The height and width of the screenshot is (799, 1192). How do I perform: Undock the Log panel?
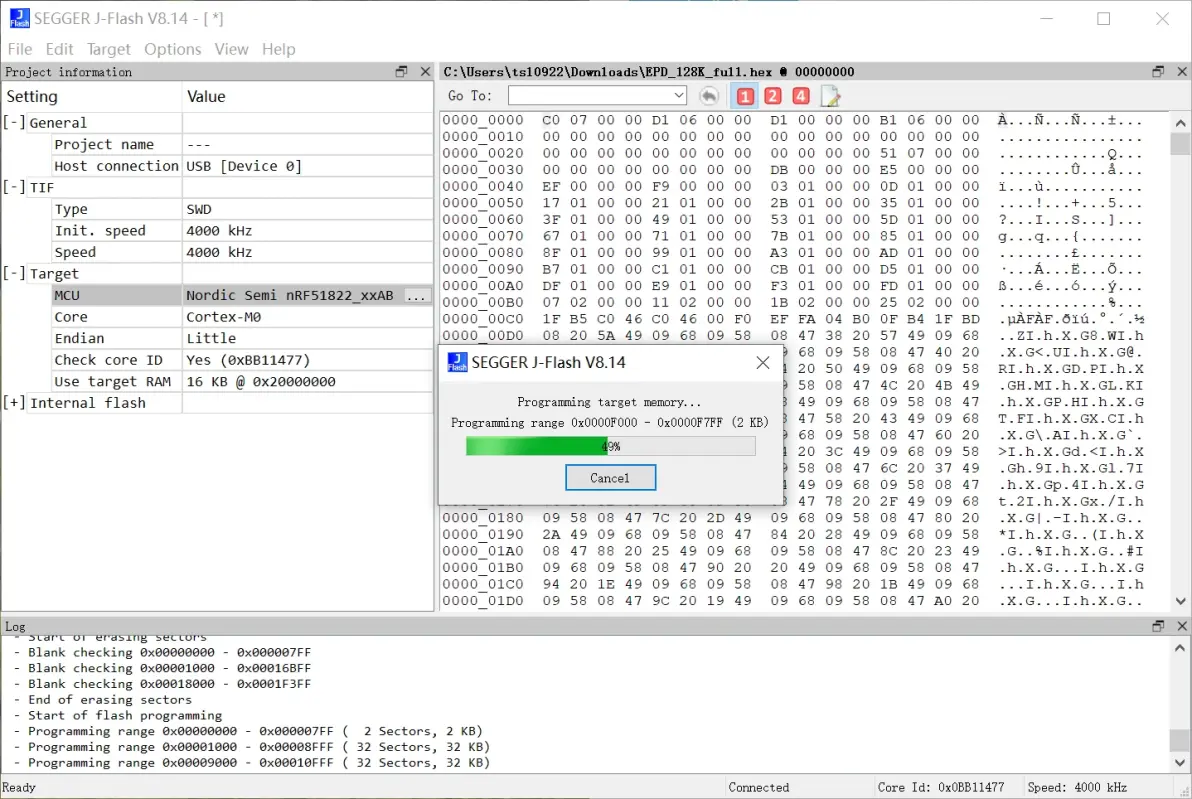(x=1158, y=626)
